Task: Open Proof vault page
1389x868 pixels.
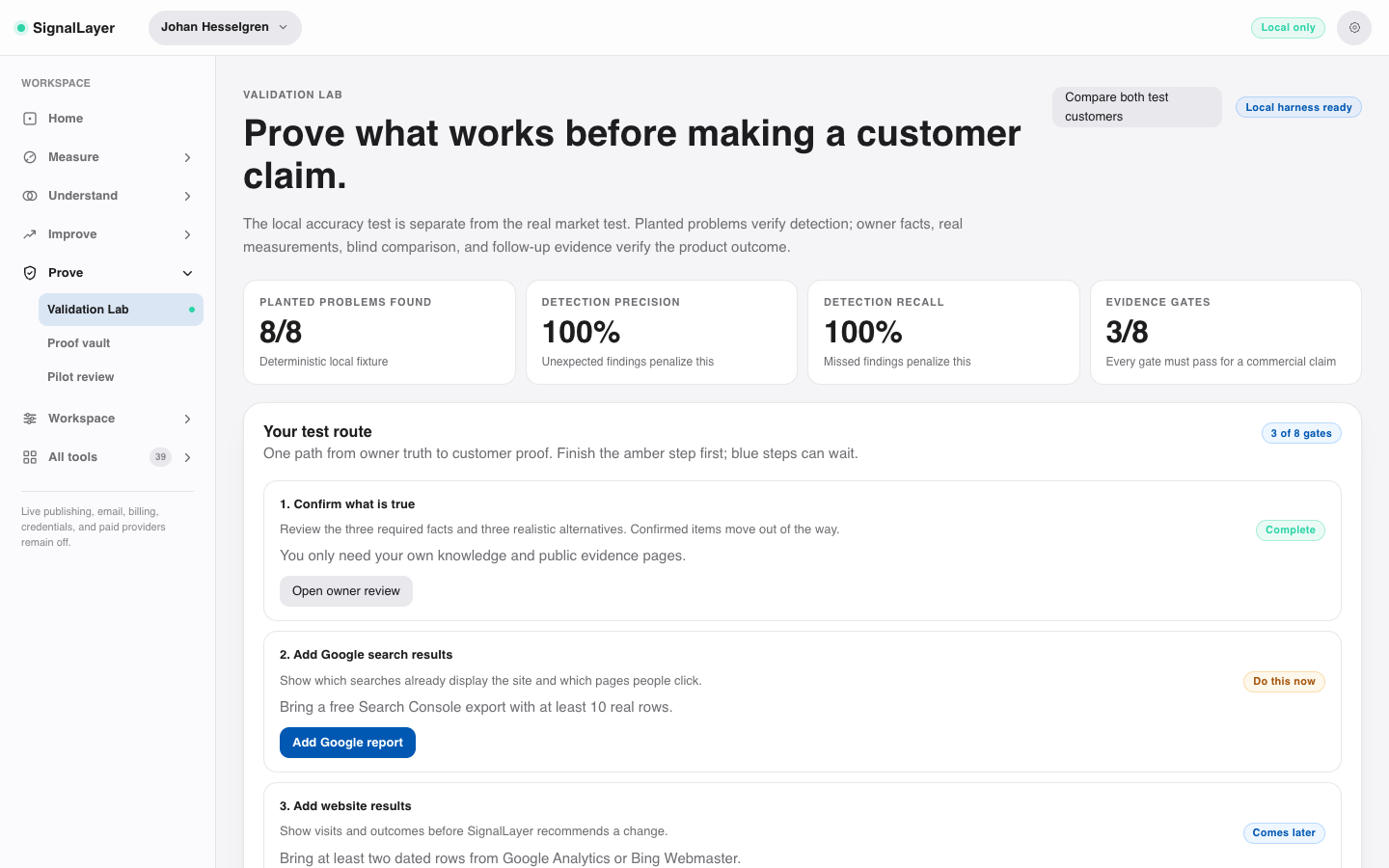Action: 121,343
